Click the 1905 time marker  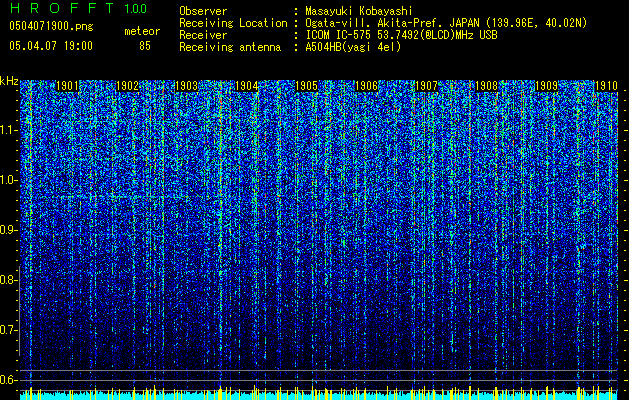coord(306,86)
